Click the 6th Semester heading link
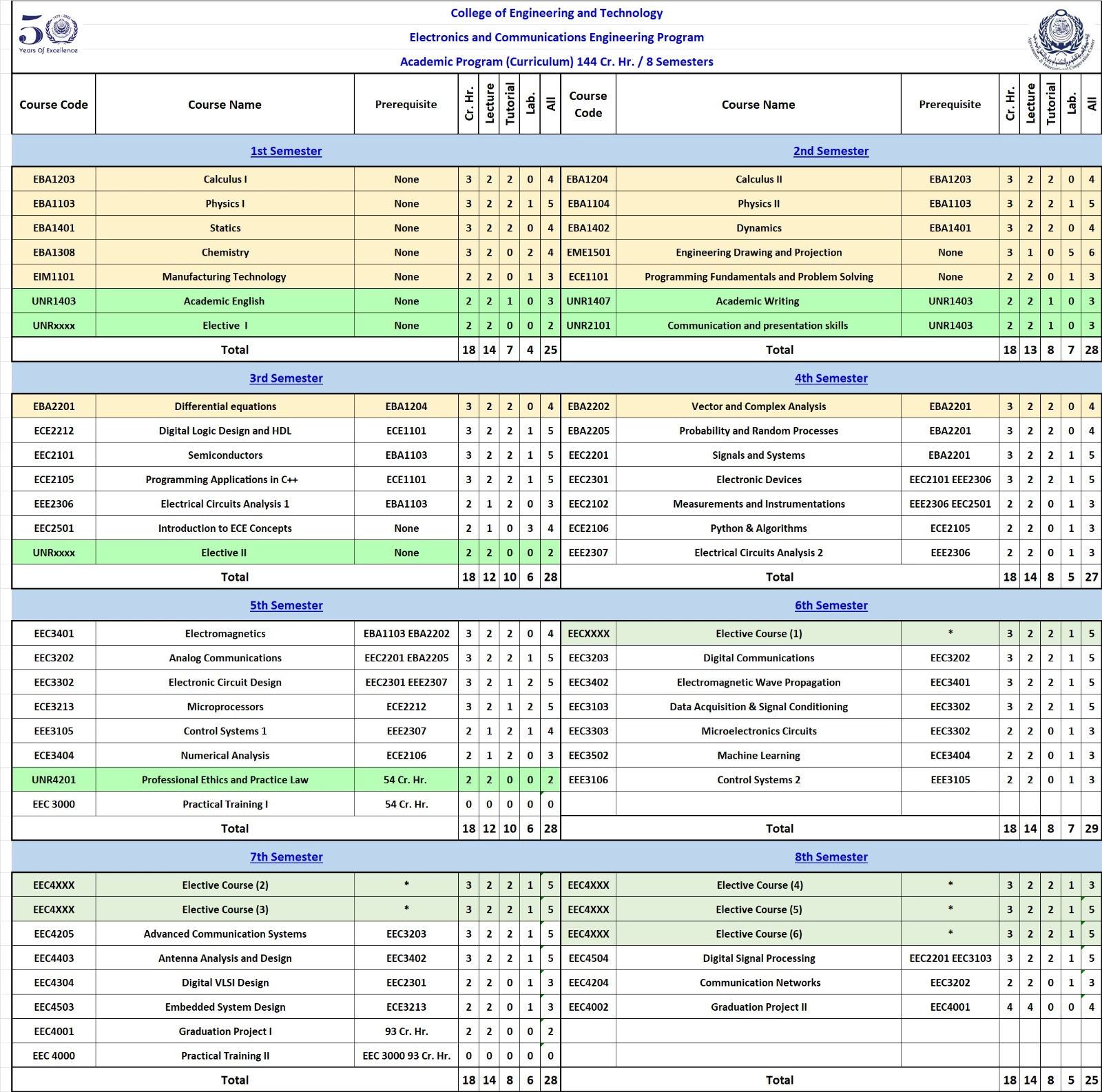The height and width of the screenshot is (1092, 1102). 831,606
